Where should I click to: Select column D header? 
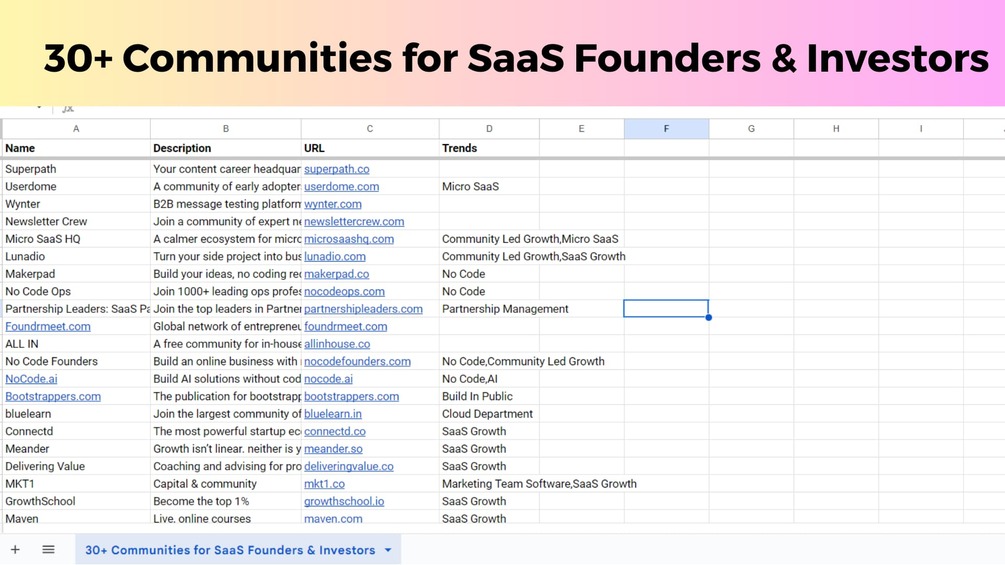click(x=489, y=129)
